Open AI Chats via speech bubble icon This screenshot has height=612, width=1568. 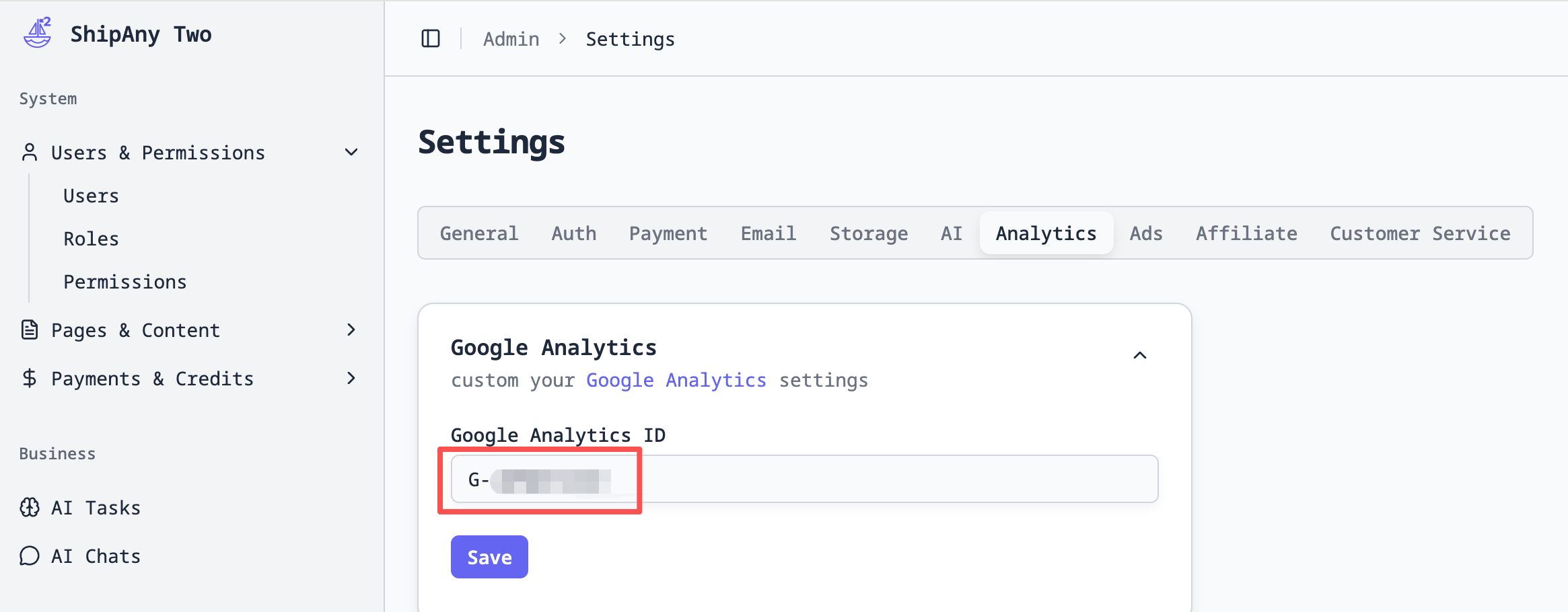click(x=30, y=556)
